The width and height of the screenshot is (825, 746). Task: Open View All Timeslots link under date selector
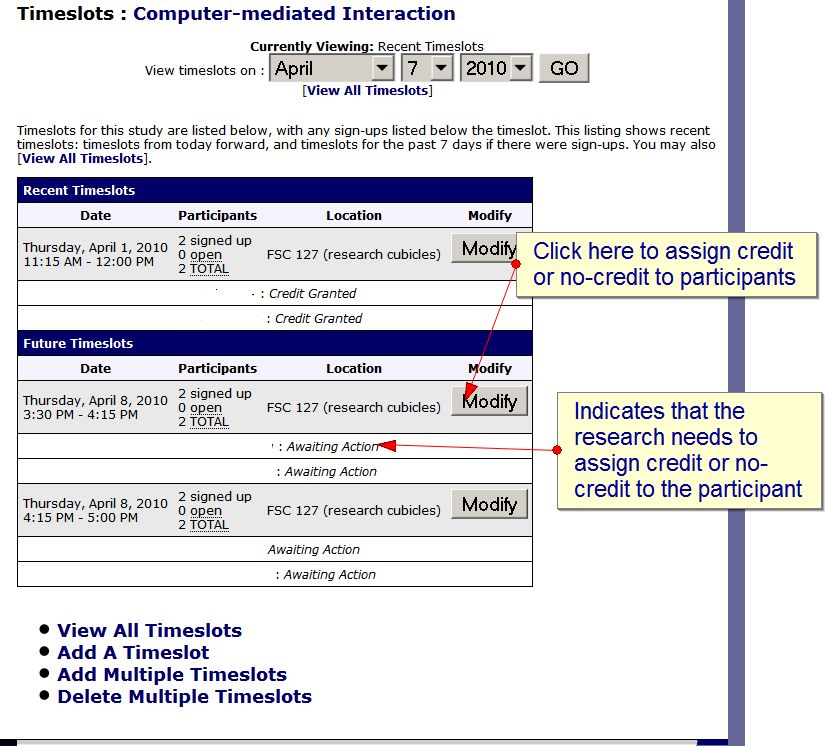(x=367, y=90)
